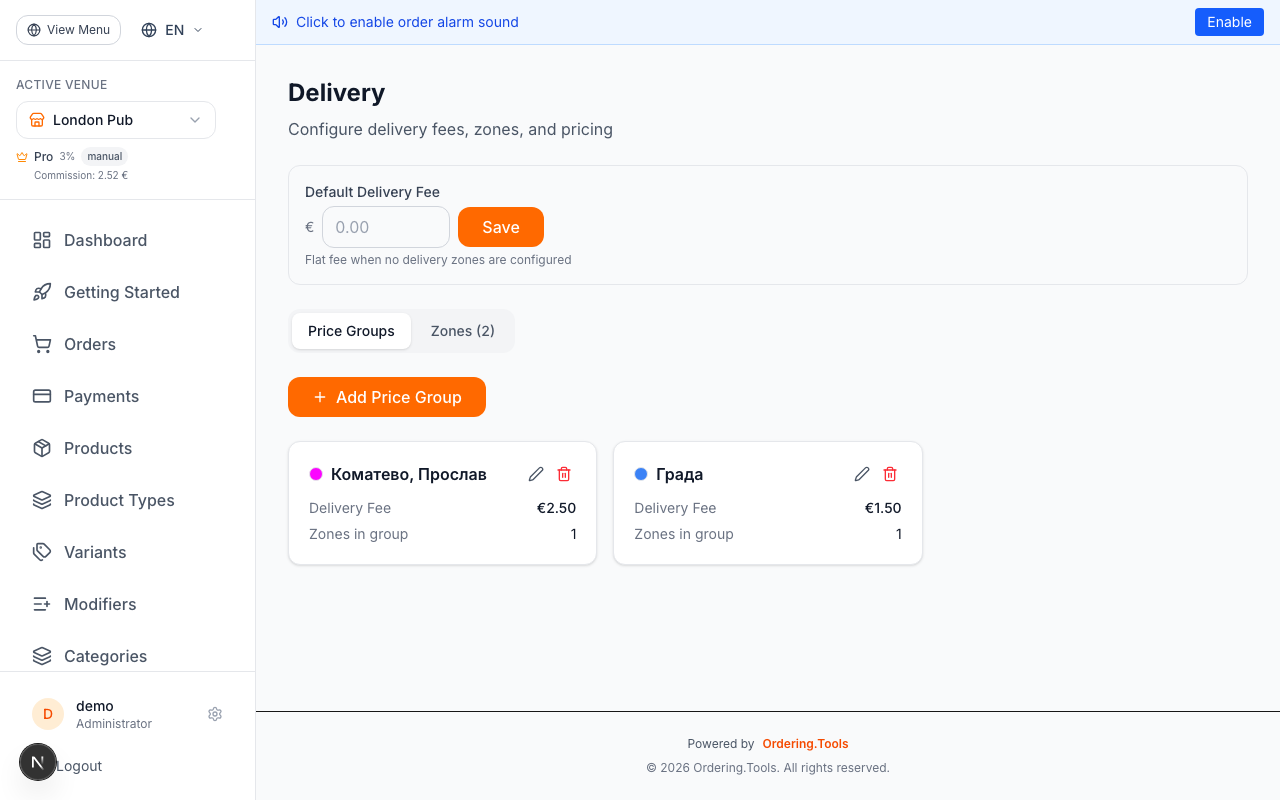Image resolution: width=1280 pixels, height=800 pixels.
Task: Edit the Града price group
Action: pos(862,474)
